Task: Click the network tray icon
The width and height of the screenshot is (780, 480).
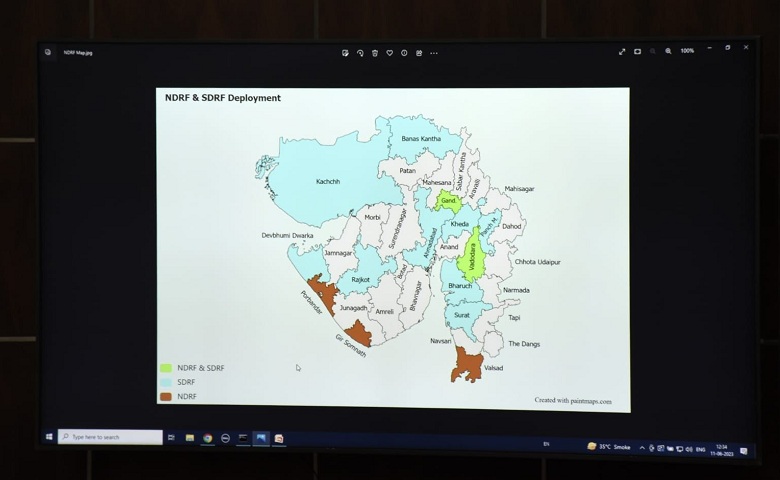Action: coord(680,449)
